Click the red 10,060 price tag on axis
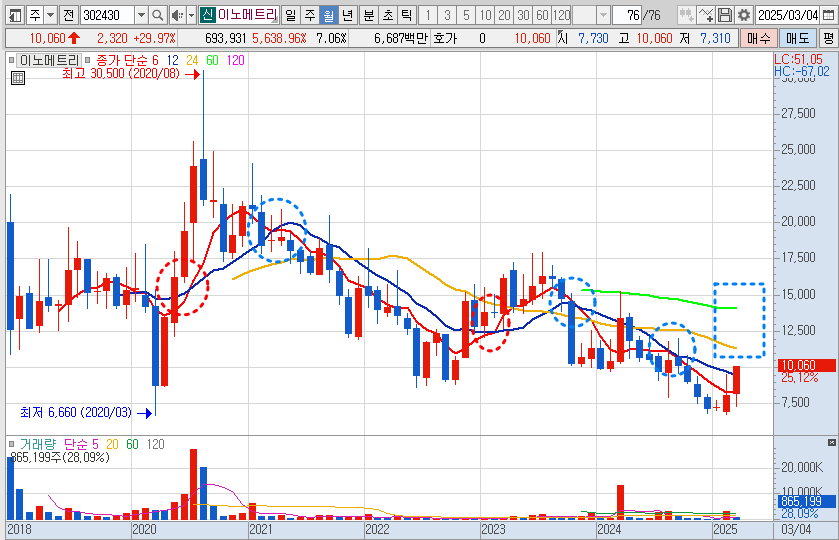 806,366
